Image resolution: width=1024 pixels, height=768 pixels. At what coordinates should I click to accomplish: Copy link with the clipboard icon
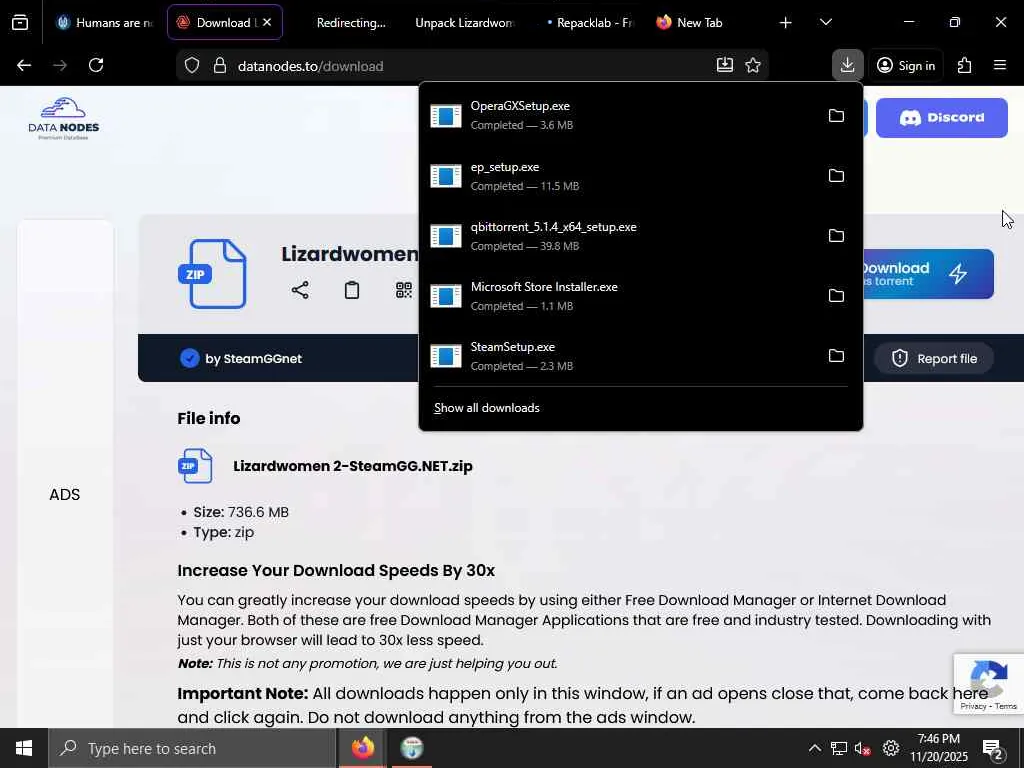click(351, 290)
